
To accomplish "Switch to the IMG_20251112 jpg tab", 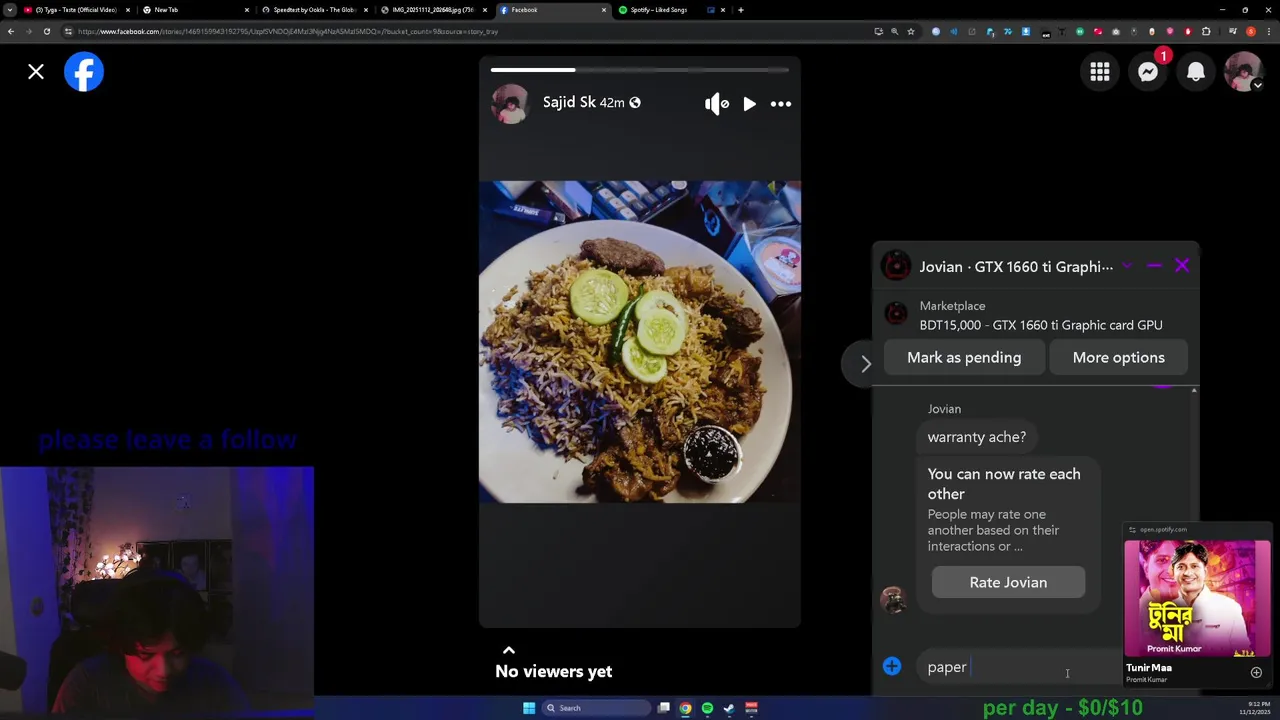I will 432,10.
